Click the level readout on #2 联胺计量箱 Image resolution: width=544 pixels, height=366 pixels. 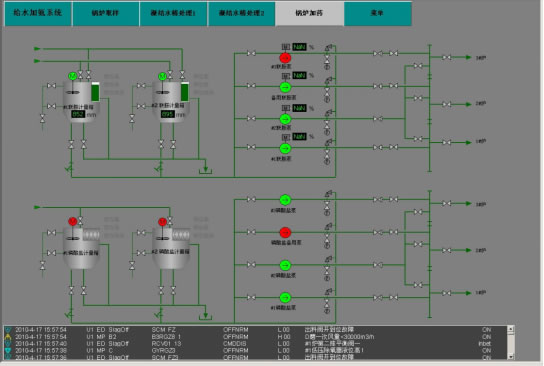coord(168,114)
